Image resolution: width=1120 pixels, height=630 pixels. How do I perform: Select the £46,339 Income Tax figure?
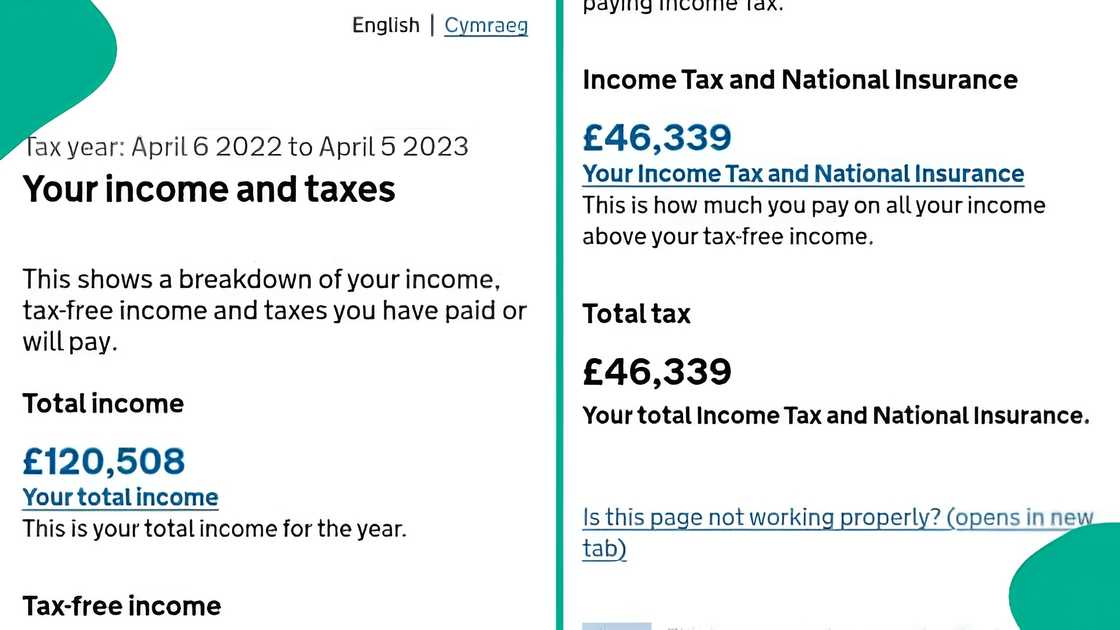(x=656, y=136)
